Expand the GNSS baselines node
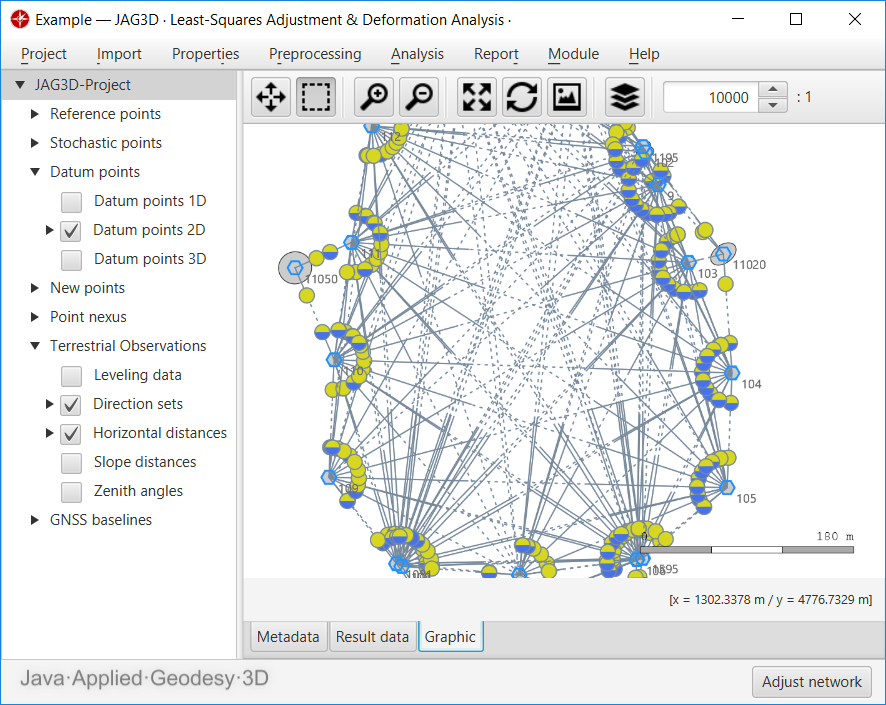The height and width of the screenshot is (705, 886). pos(34,520)
